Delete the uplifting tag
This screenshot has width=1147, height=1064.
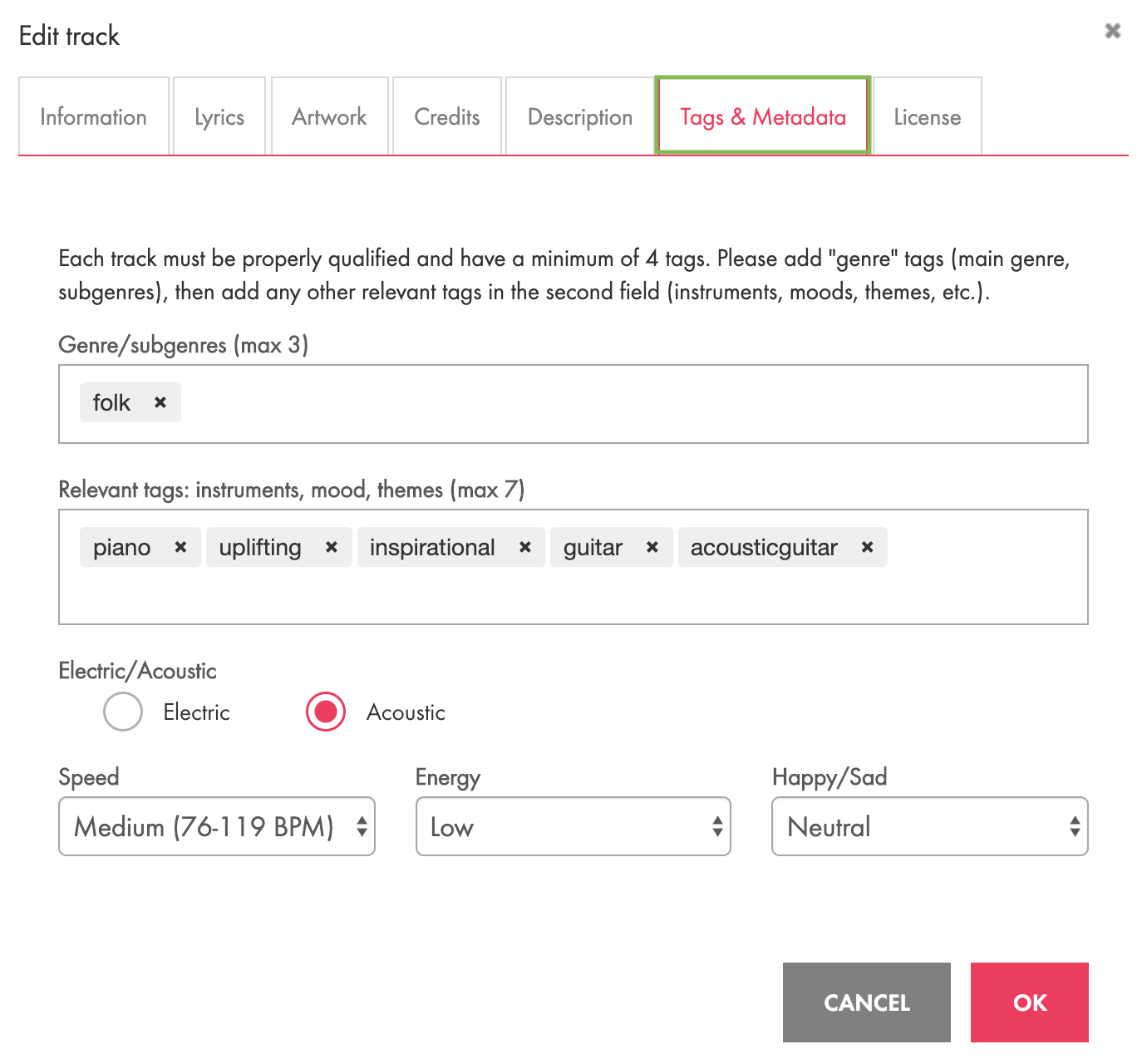pyautogui.click(x=332, y=547)
